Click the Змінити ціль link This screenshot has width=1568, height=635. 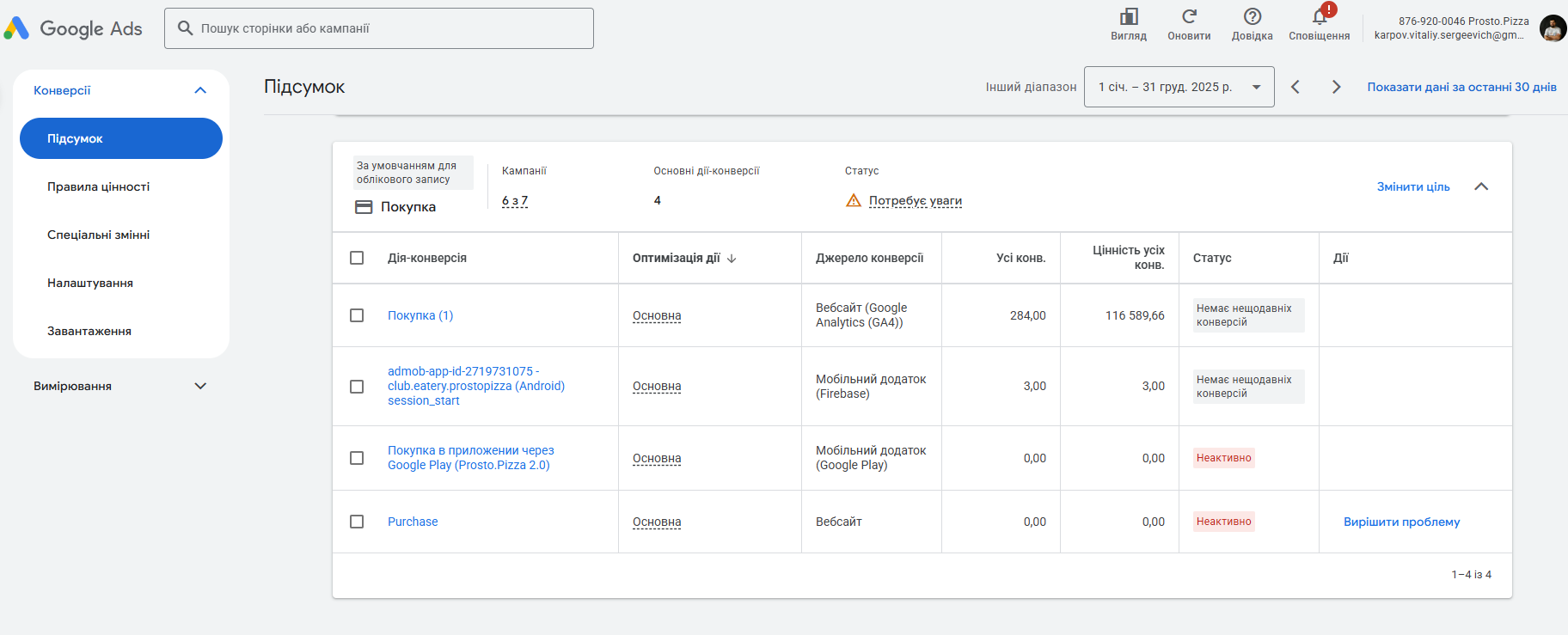pyautogui.click(x=1412, y=186)
